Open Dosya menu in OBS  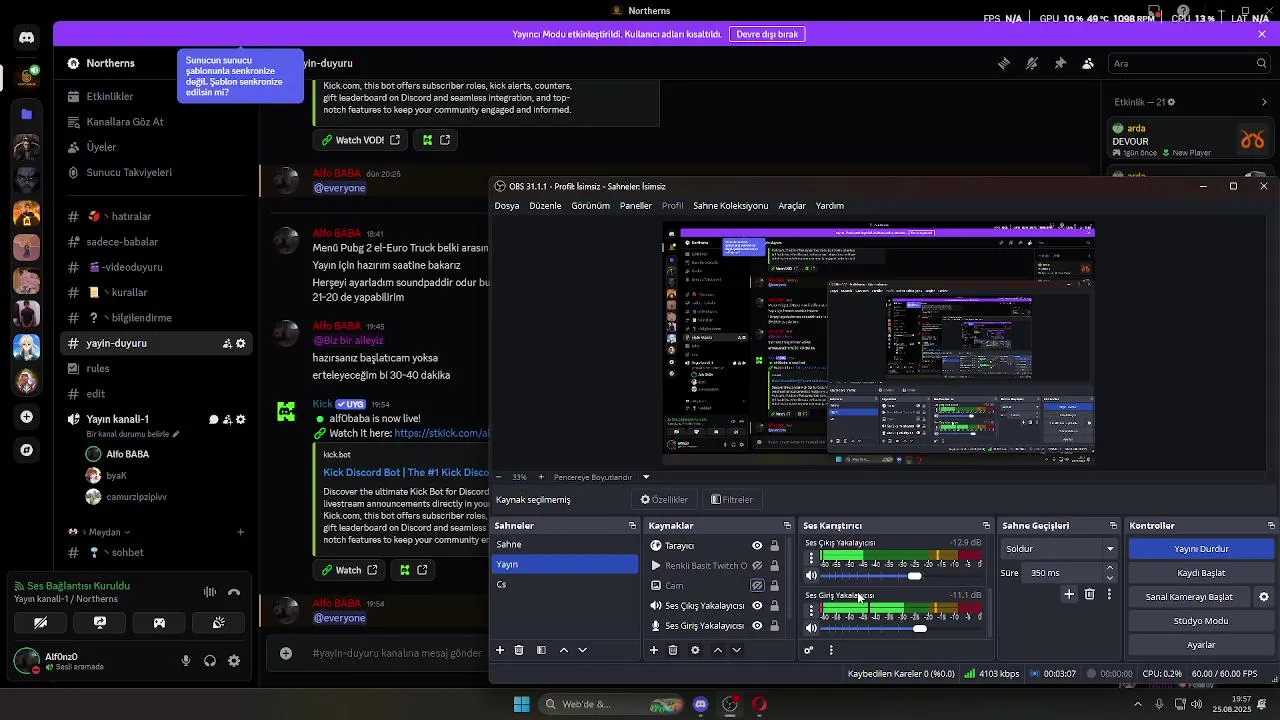click(x=507, y=206)
